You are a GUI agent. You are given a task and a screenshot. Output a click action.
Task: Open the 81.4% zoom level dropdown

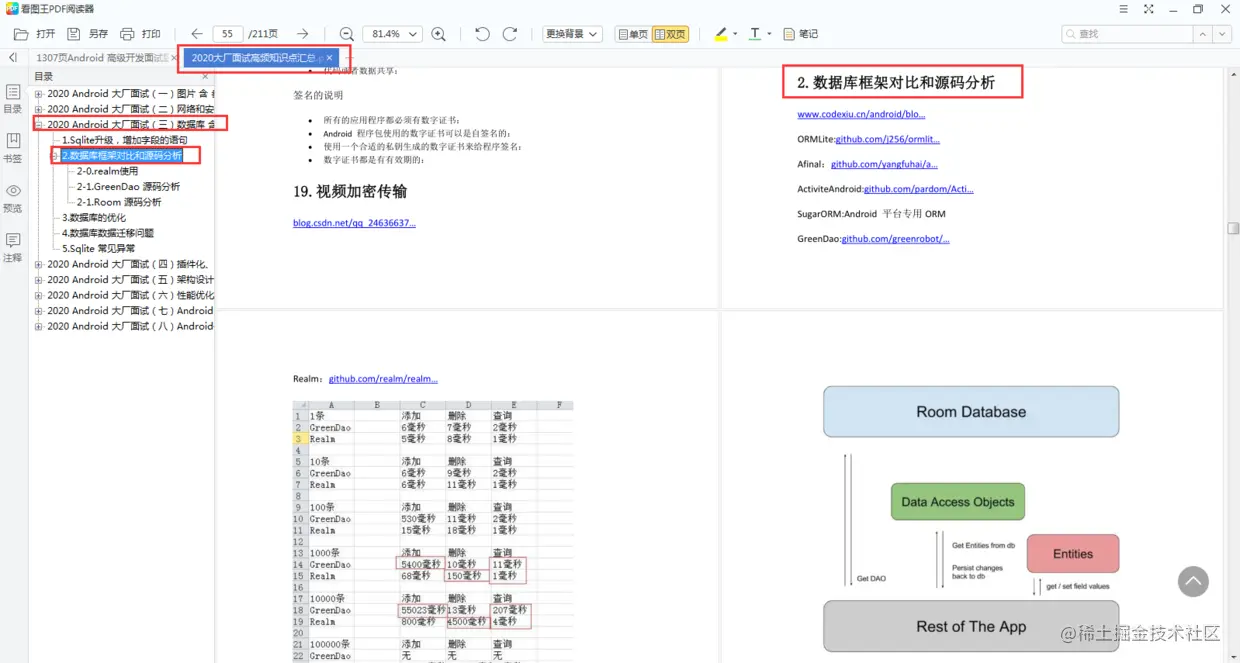pos(392,34)
